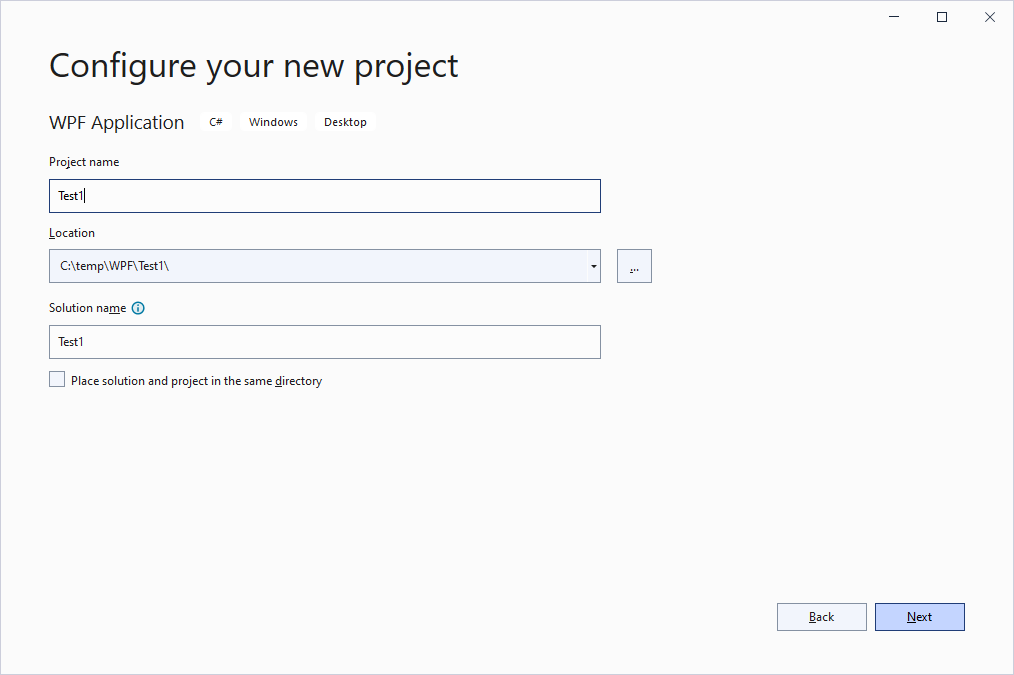Screen dimensions: 1014x675
Task: Click the Desktop project type tag
Action: tap(345, 122)
